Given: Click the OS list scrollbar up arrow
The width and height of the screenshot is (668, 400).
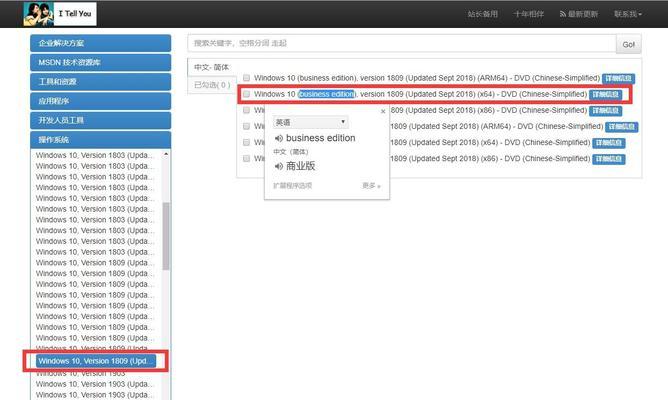Looking at the screenshot, I should 166,154.
